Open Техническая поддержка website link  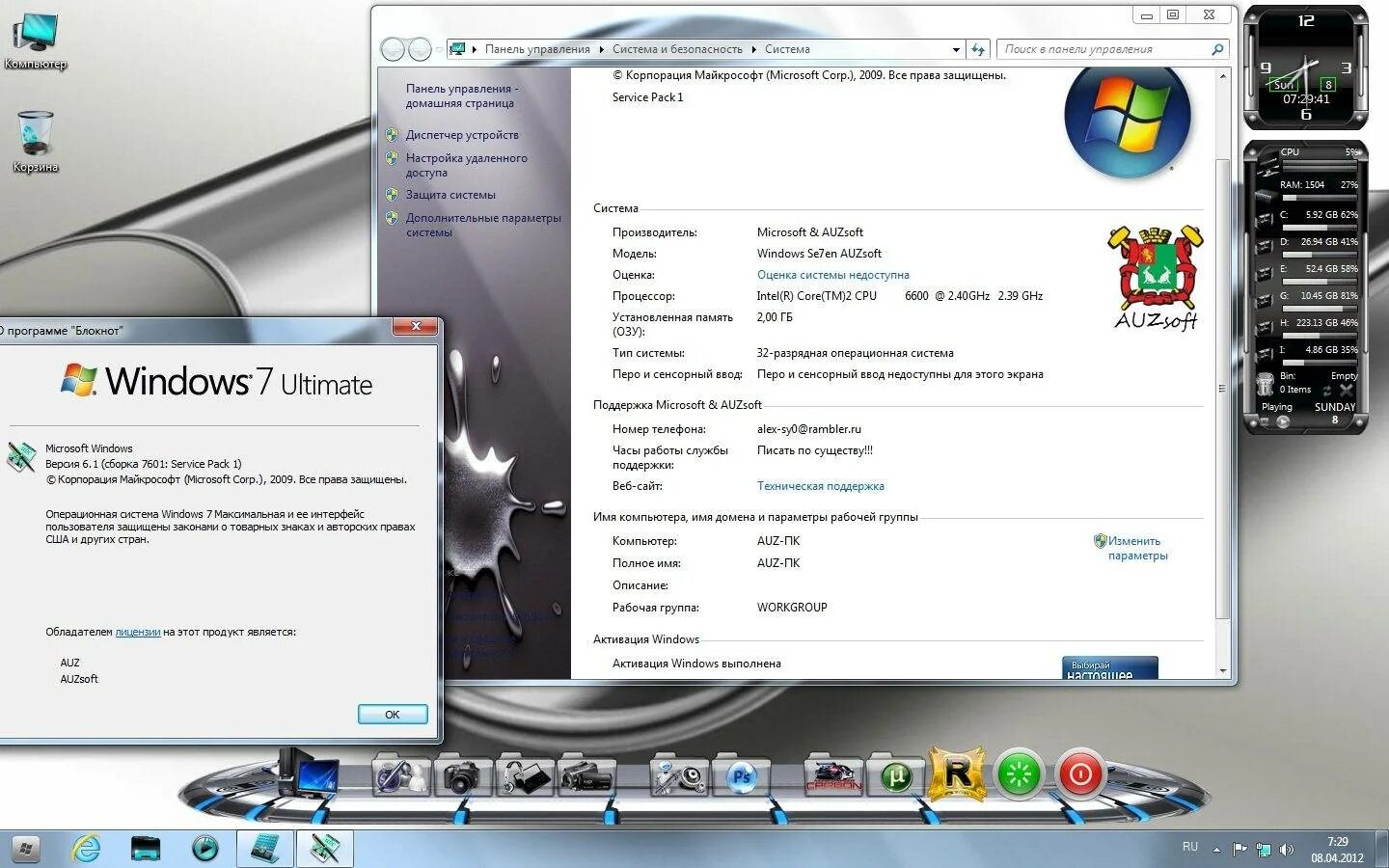(820, 486)
